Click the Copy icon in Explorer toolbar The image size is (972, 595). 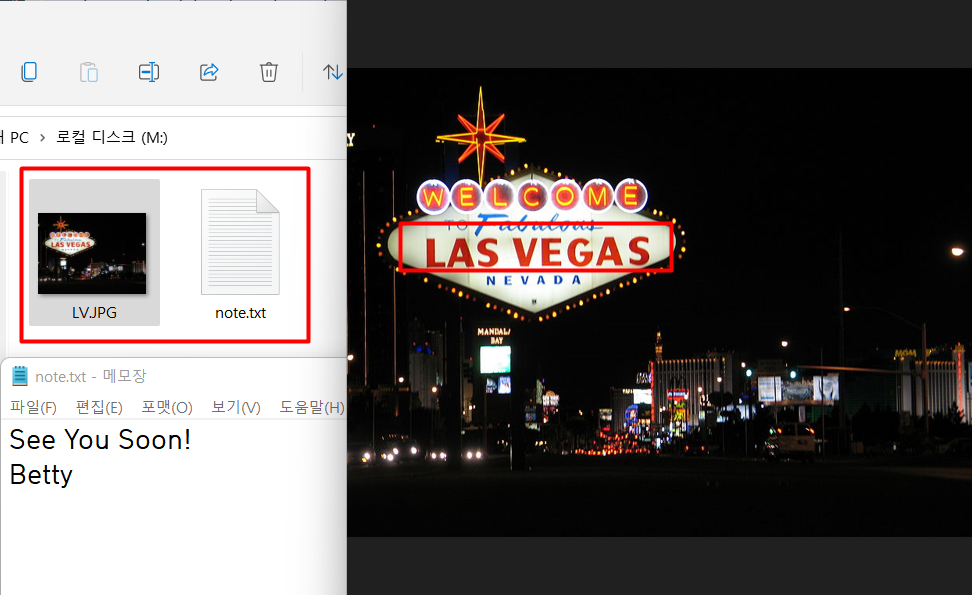[x=29, y=72]
